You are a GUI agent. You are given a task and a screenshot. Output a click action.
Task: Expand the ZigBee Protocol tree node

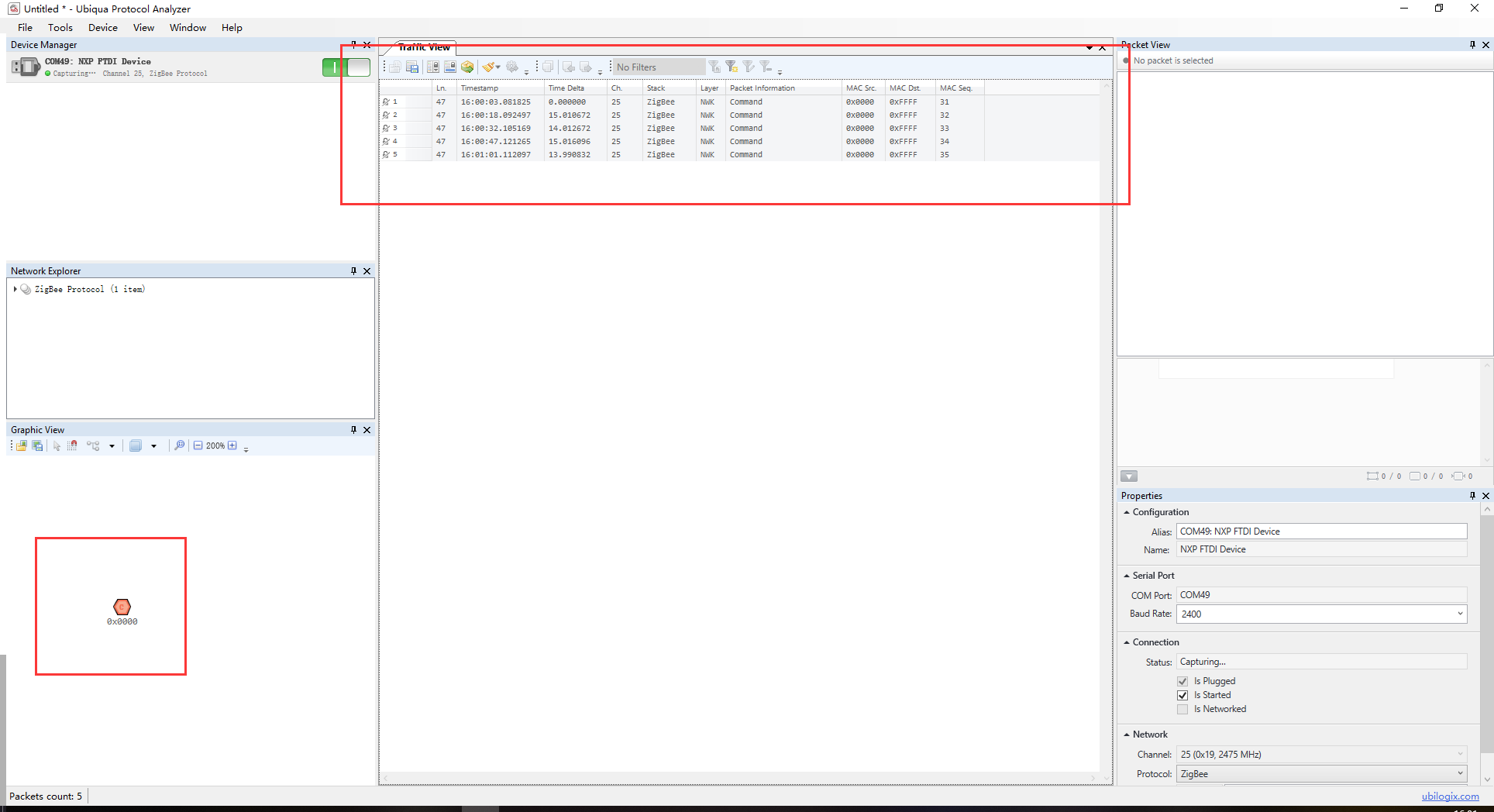(x=15, y=290)
